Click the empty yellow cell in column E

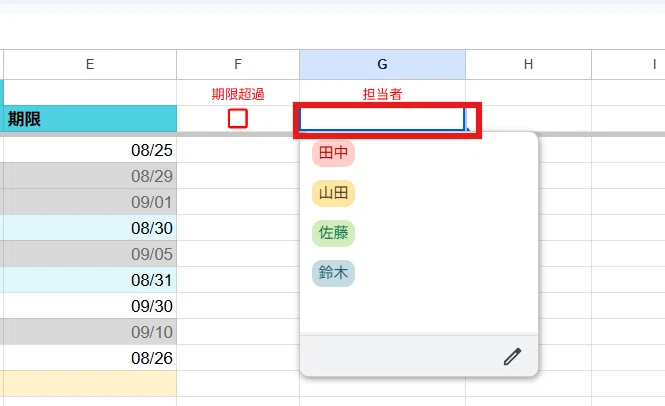point(90,384)
